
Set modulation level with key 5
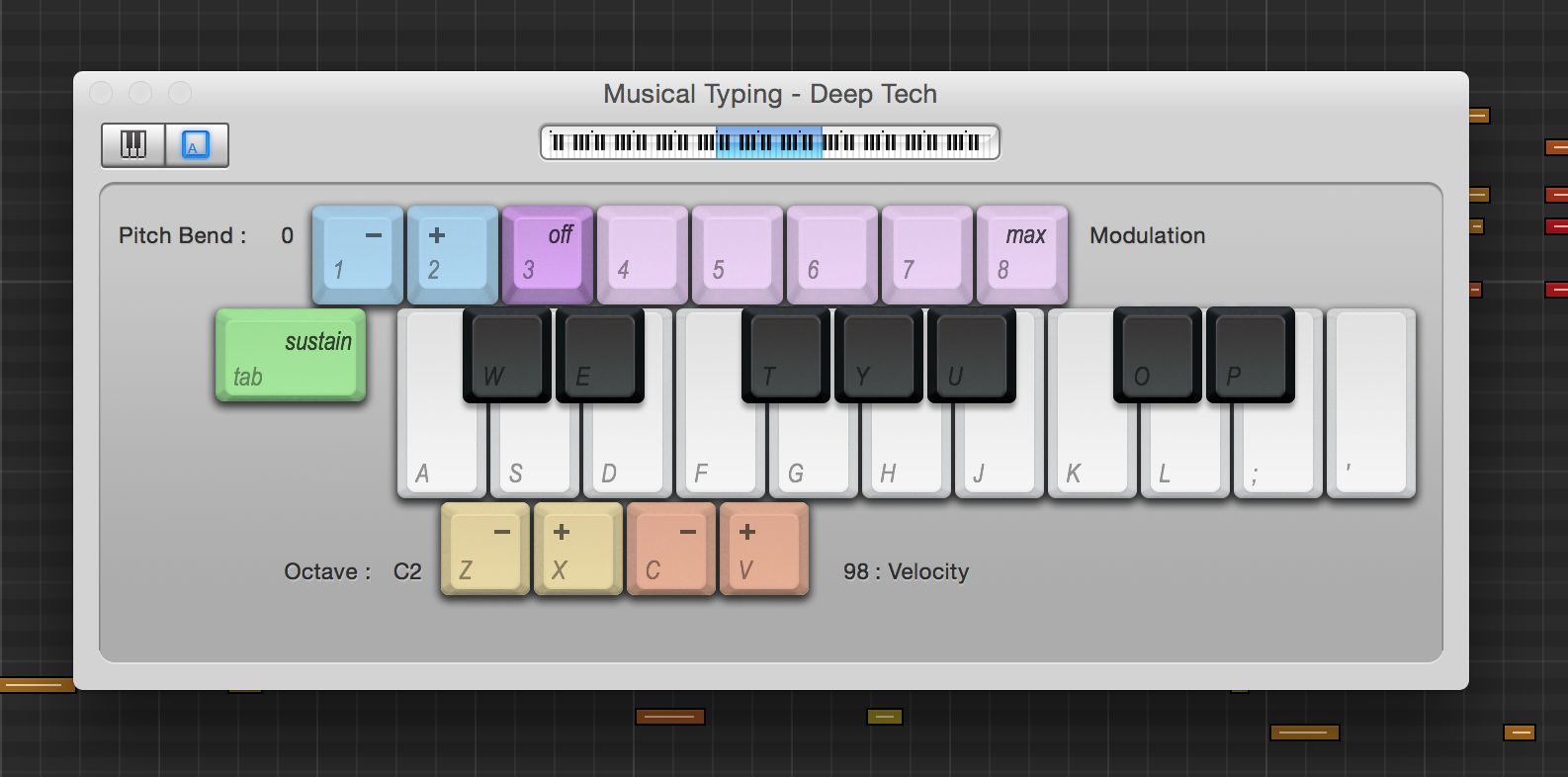point(738,255)
